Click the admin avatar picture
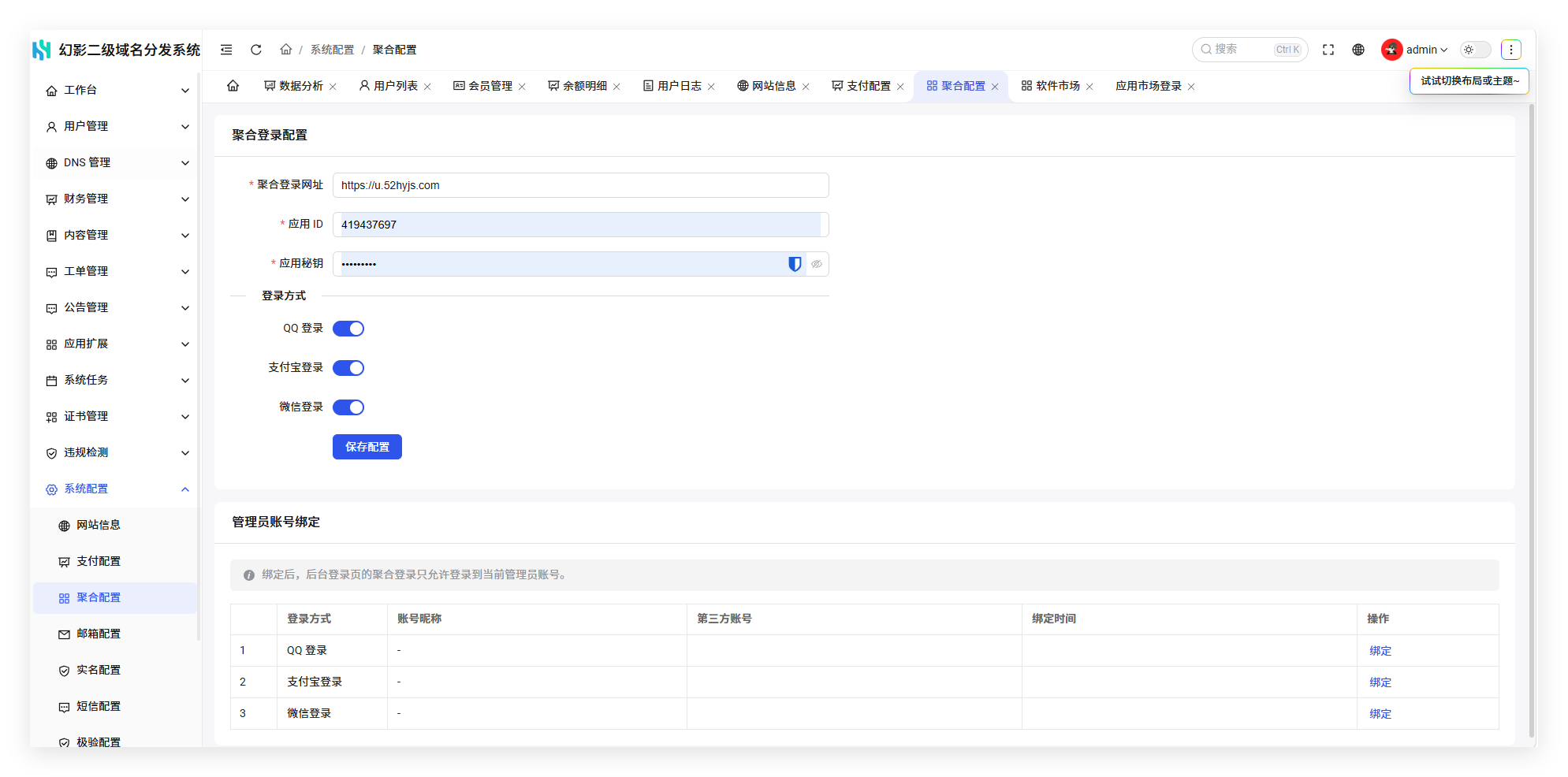Viewport: 1568px width, 777px height. click(1391, 50)
